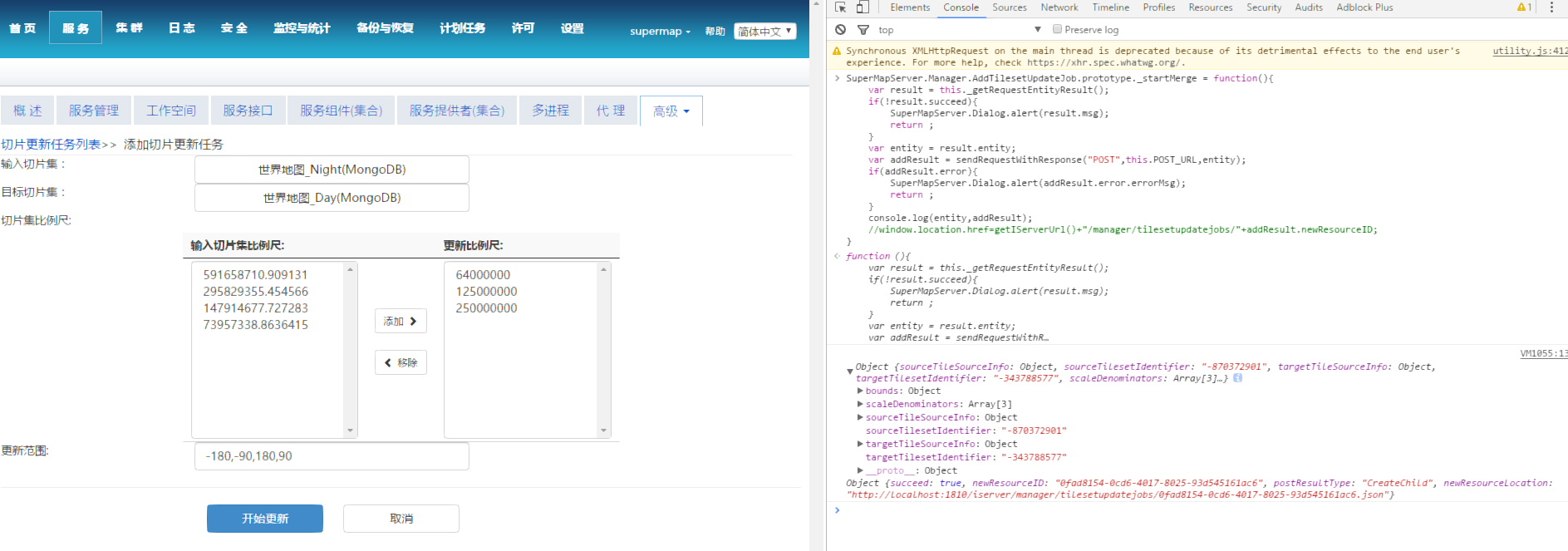Open the 高级 tab dropdown
1568x551 pixels.
pos(671,111)
